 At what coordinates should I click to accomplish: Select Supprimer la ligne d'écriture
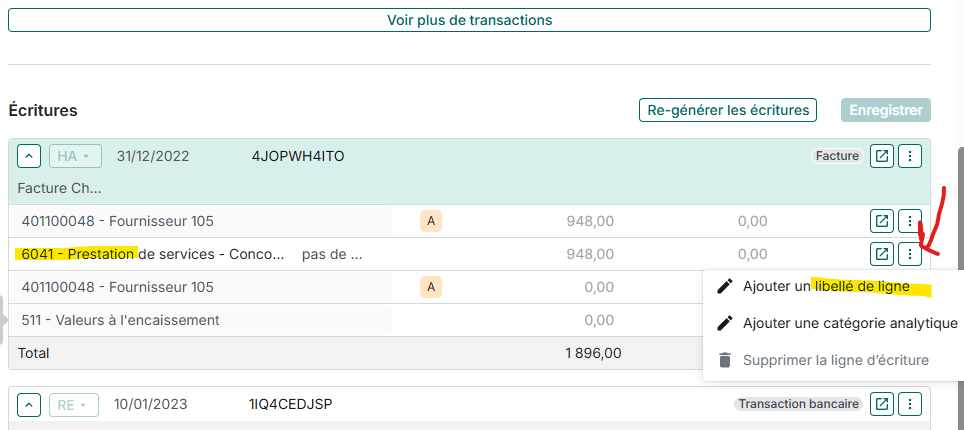[x=835, y=360]
